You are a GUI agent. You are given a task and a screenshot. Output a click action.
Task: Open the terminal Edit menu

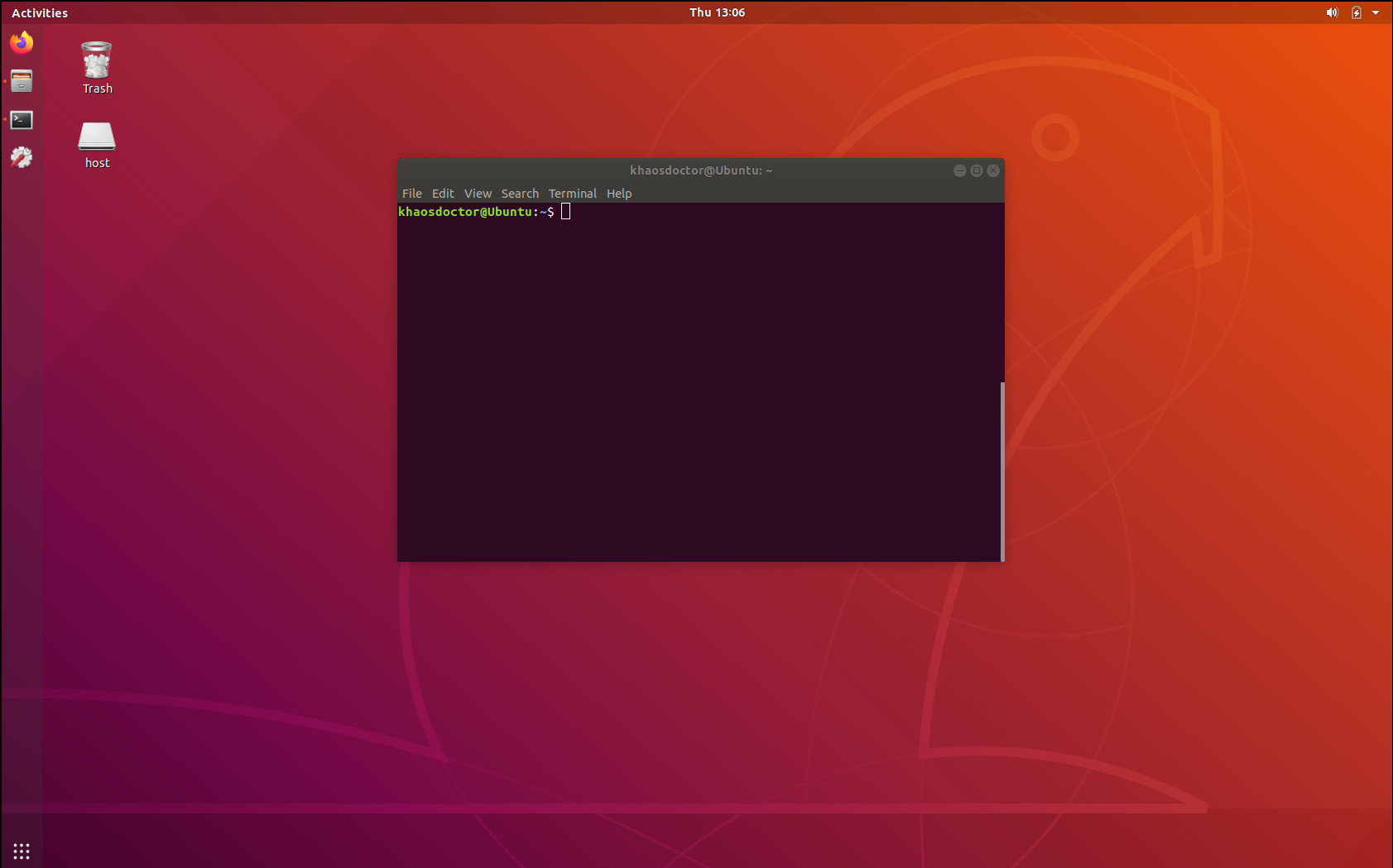pyautogui.click(x=443, y=194)
